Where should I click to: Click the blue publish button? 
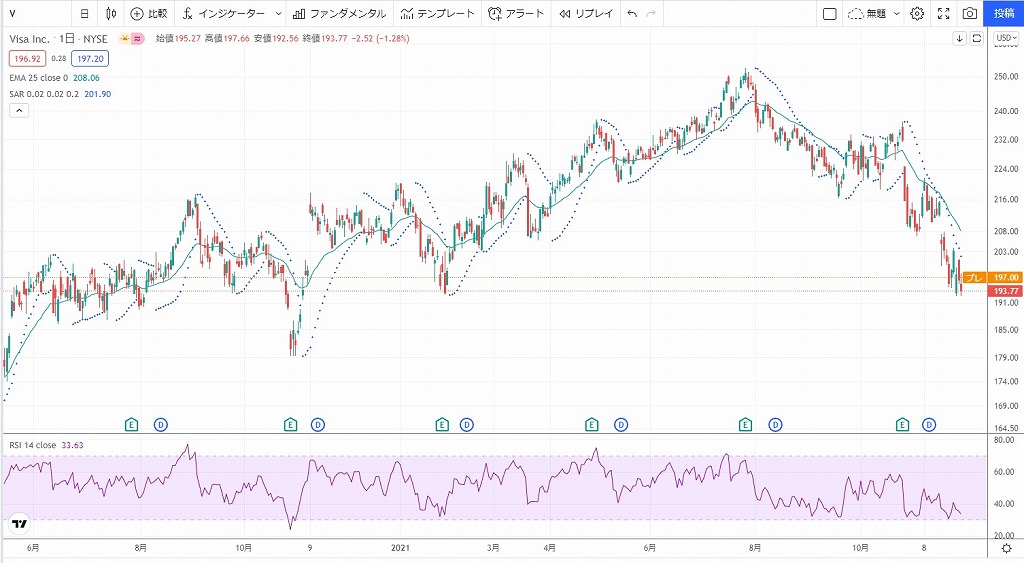[x=1003, y=14]
